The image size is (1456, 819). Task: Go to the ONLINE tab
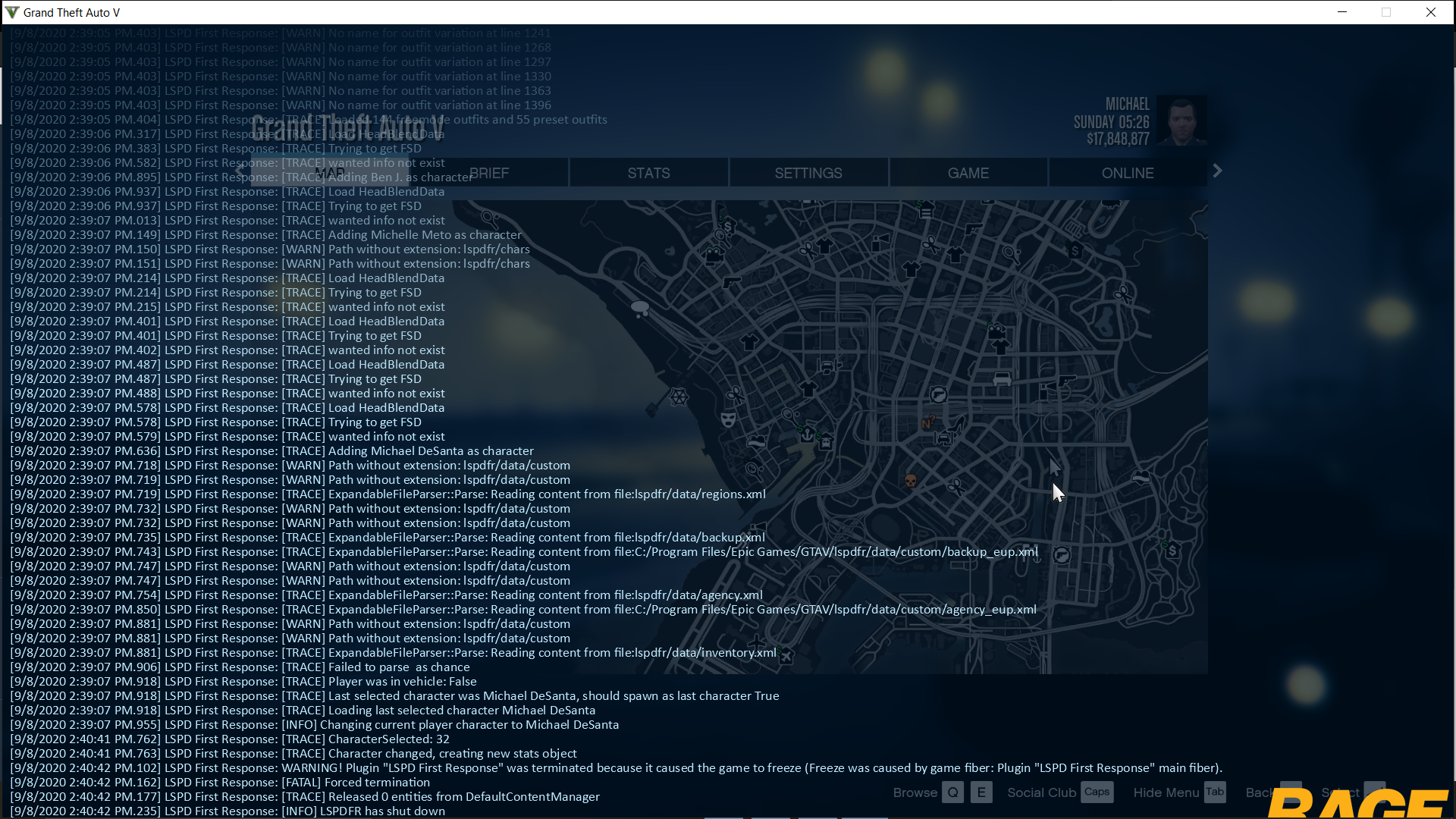[x=1128, y=173]
